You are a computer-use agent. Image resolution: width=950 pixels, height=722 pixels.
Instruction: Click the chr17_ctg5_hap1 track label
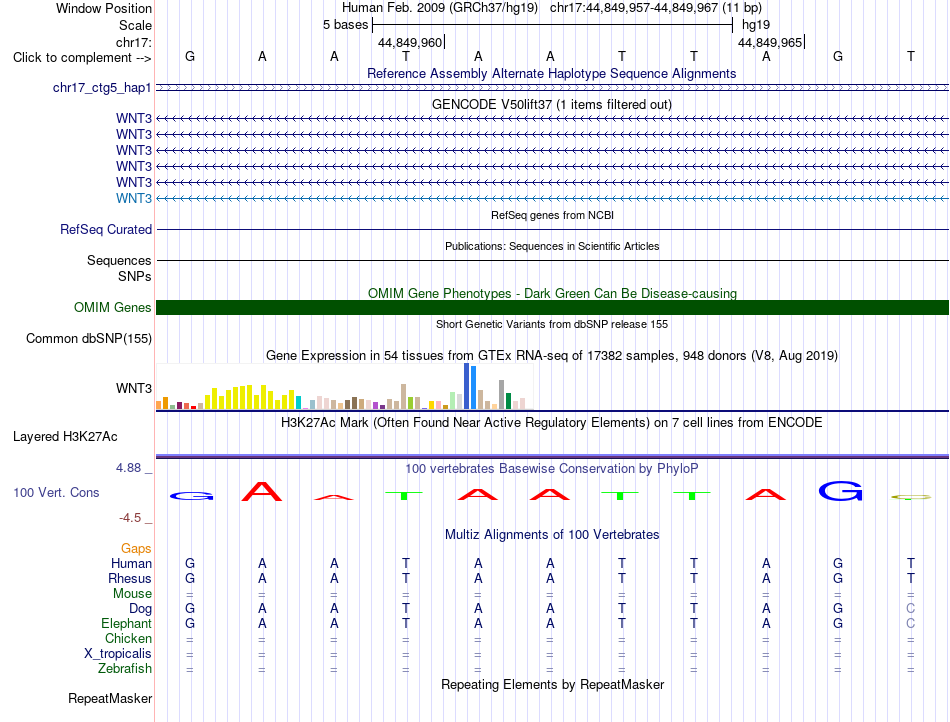[x=102, y=88]
